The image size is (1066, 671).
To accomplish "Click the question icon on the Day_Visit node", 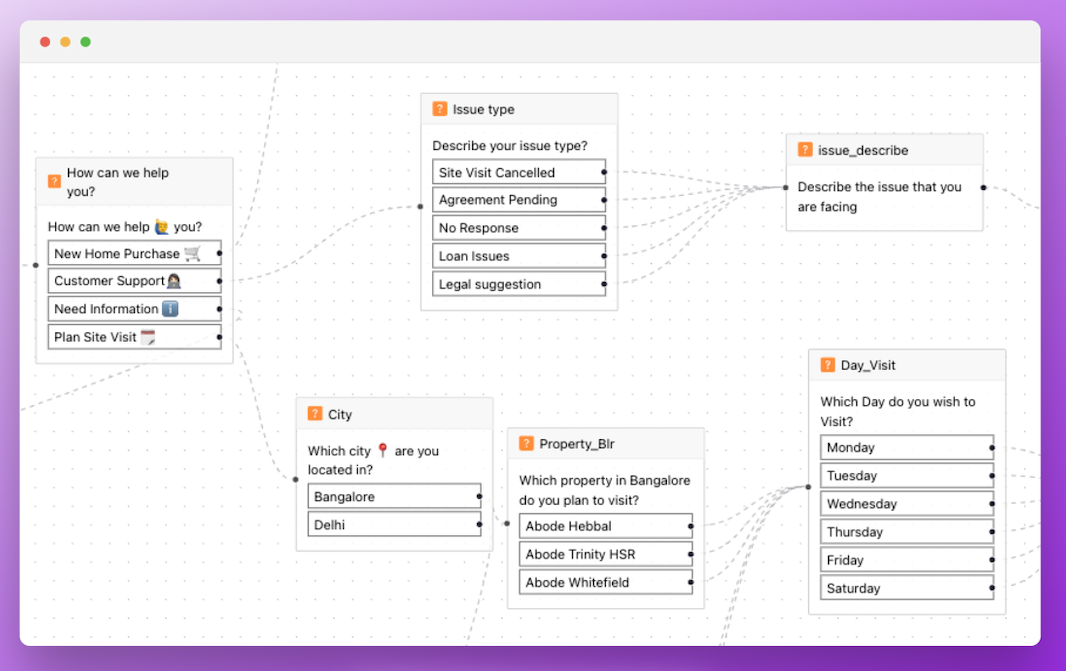I will (828, 364).
